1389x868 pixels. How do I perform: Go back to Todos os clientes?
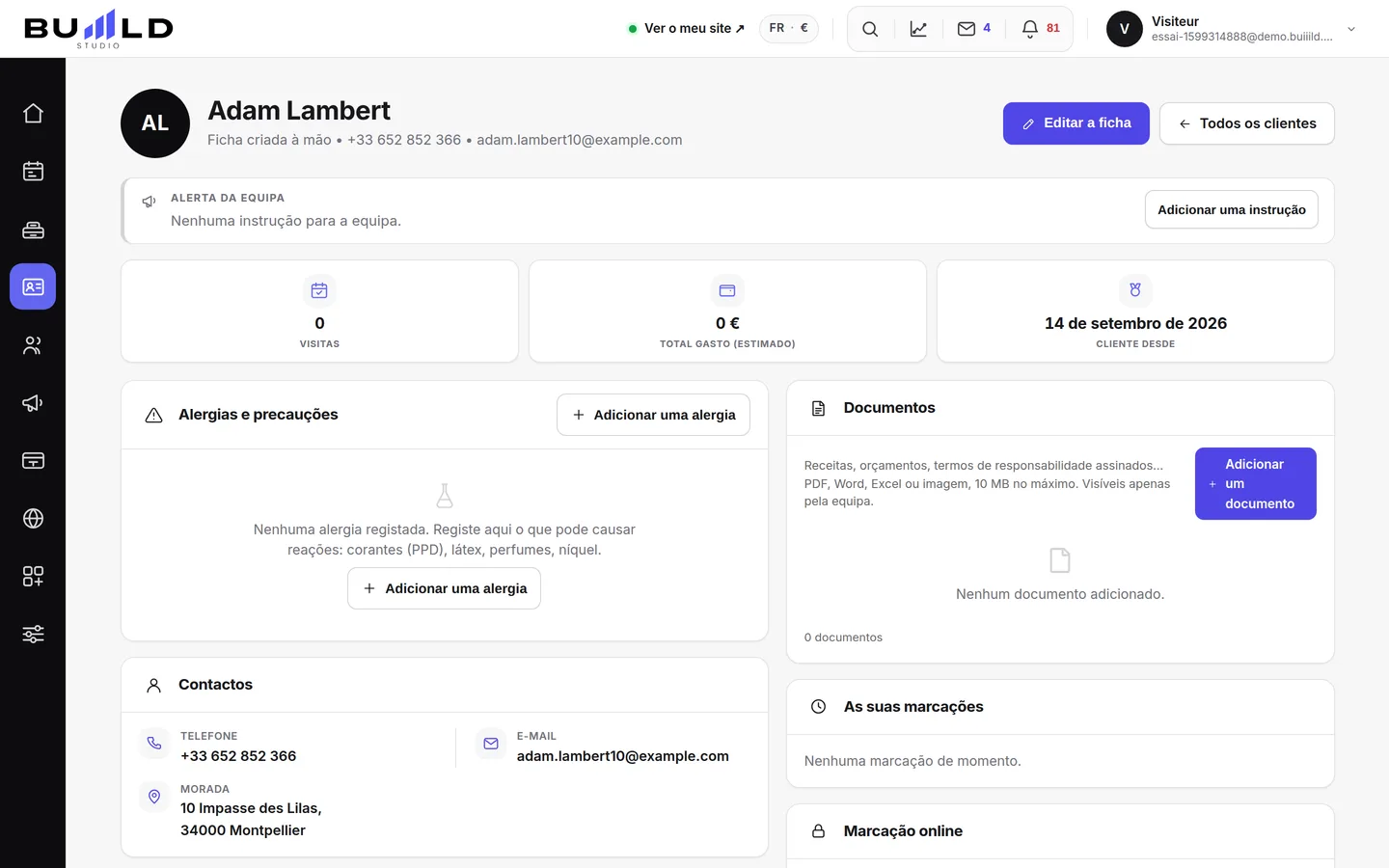click(1247, 123)
